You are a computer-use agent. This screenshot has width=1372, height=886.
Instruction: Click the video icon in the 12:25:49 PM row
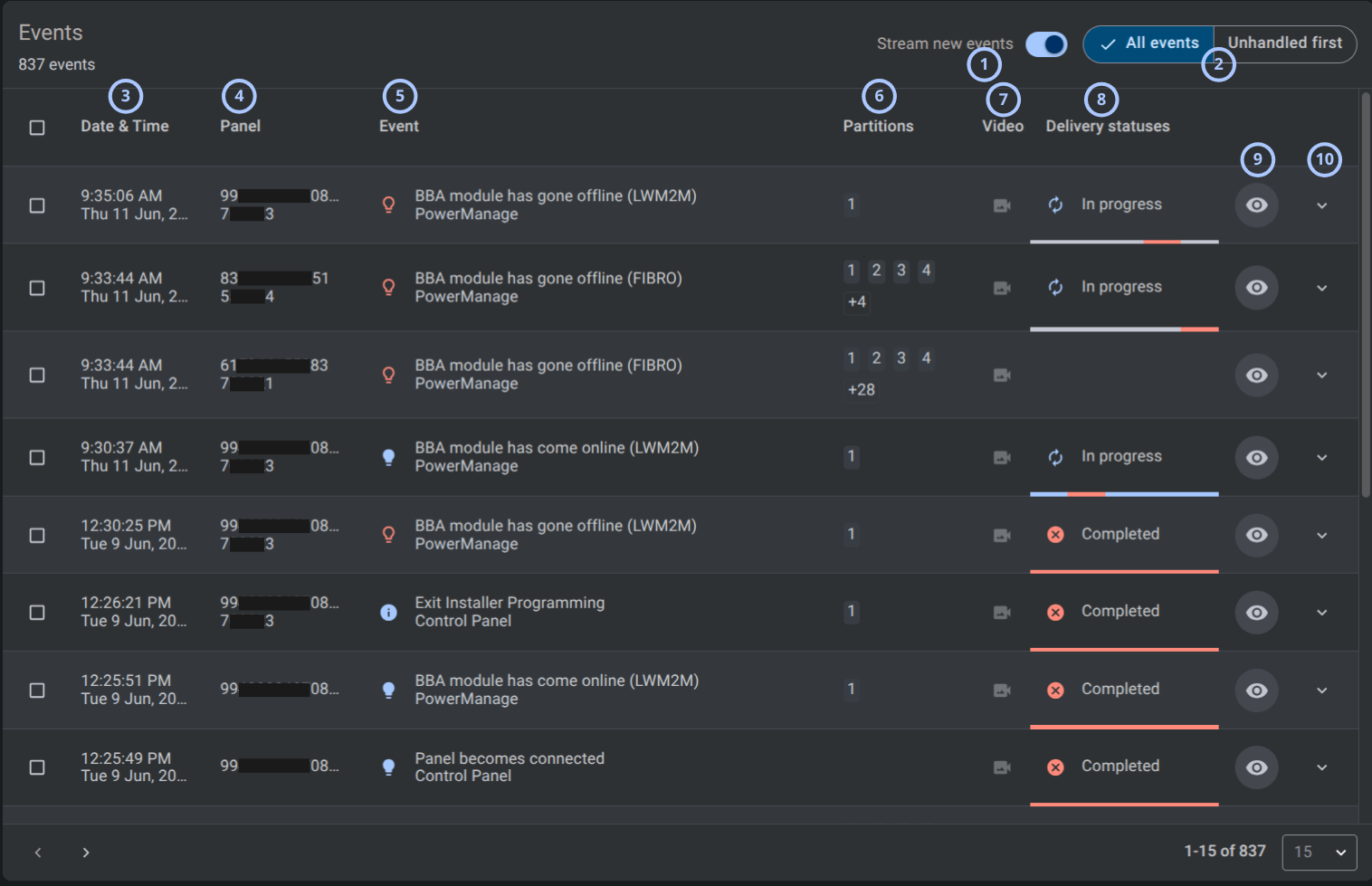click(1002, 767)
